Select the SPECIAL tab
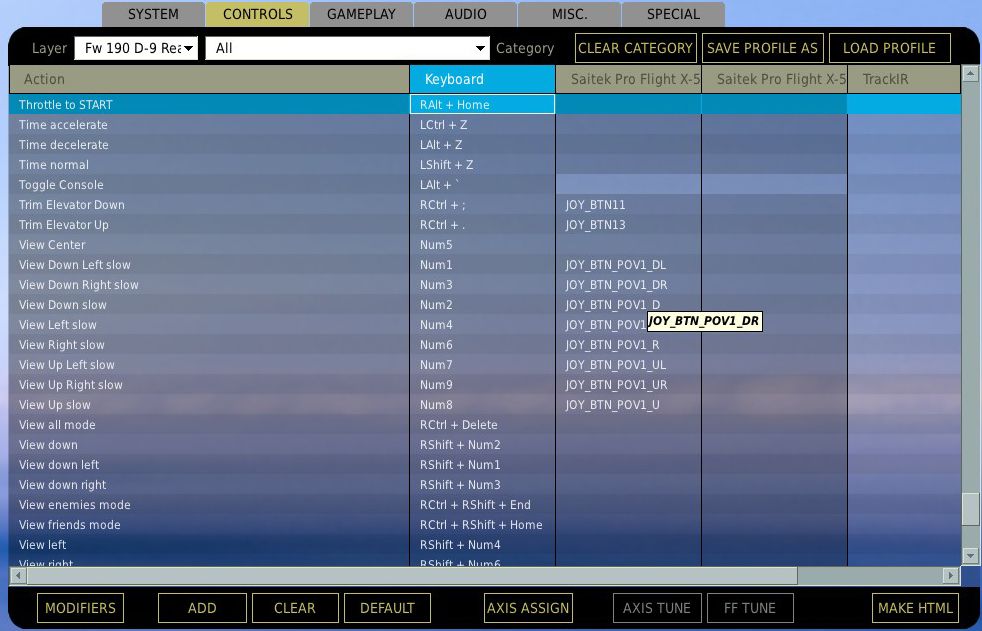 (673, 14)
